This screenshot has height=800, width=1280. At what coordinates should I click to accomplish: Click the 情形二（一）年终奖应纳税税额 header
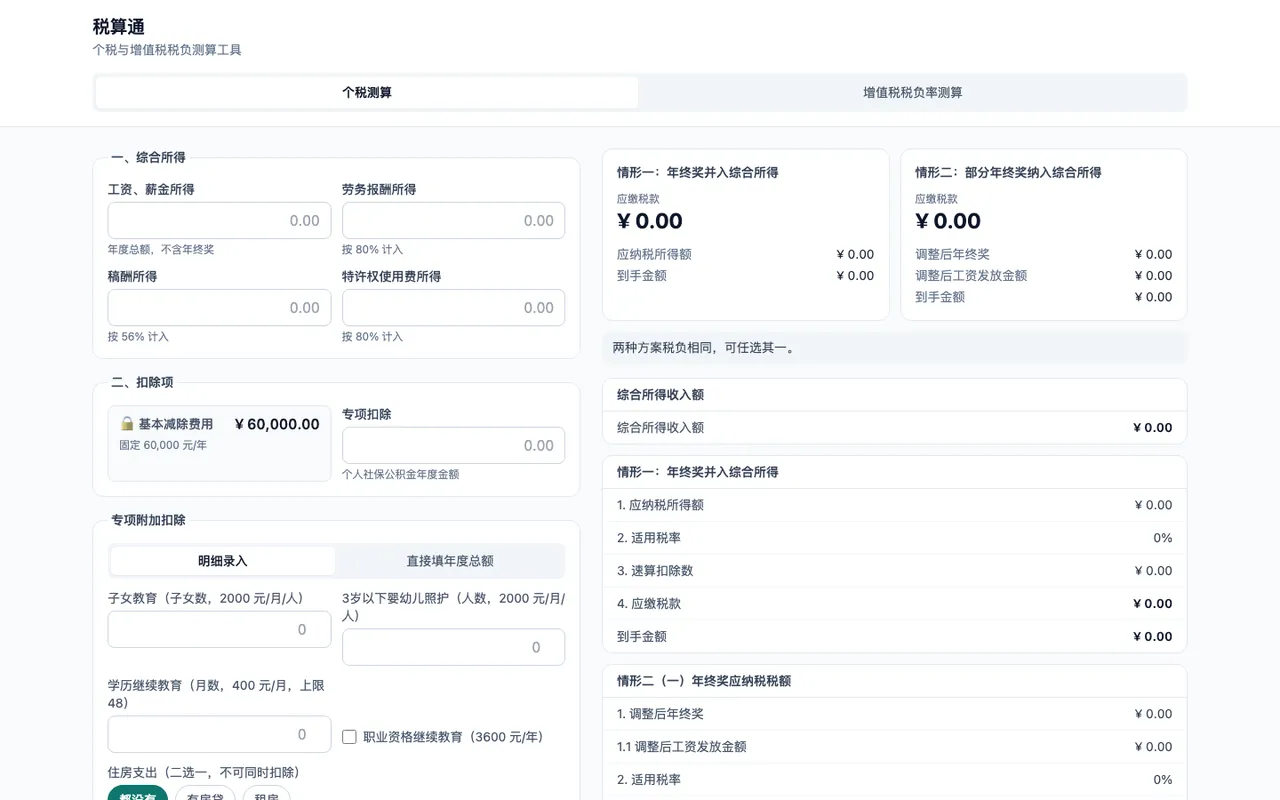pyautogui.click(x=895, y=681)
